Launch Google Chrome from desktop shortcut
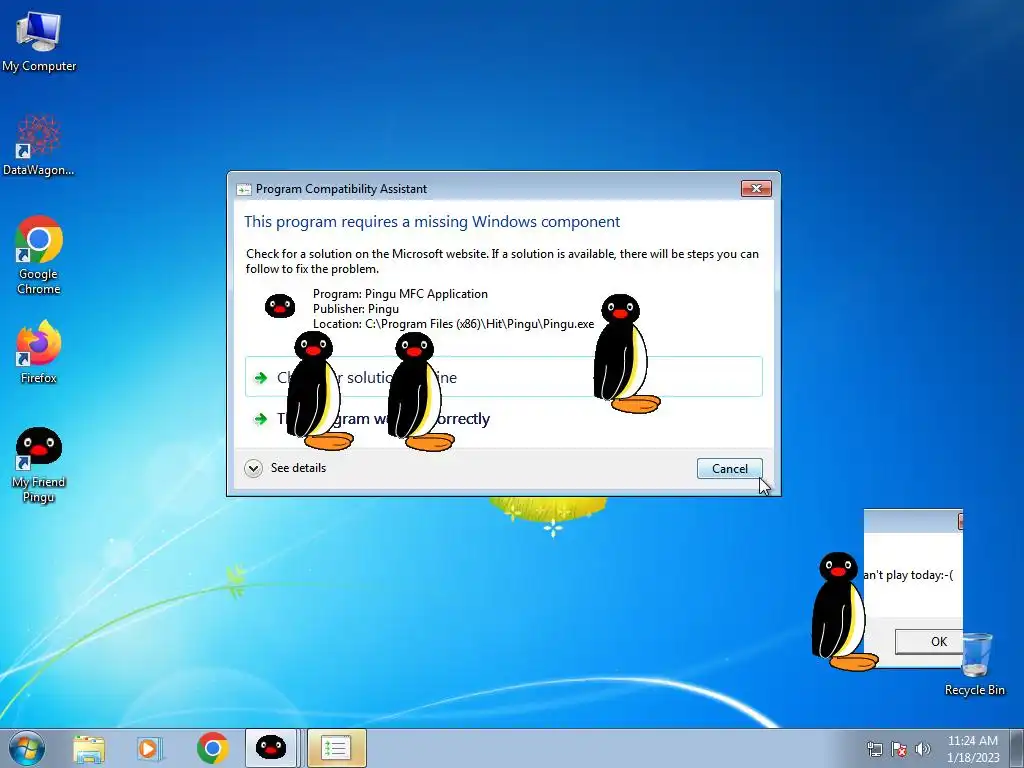The image size is (1024, 768). point(39,255)
